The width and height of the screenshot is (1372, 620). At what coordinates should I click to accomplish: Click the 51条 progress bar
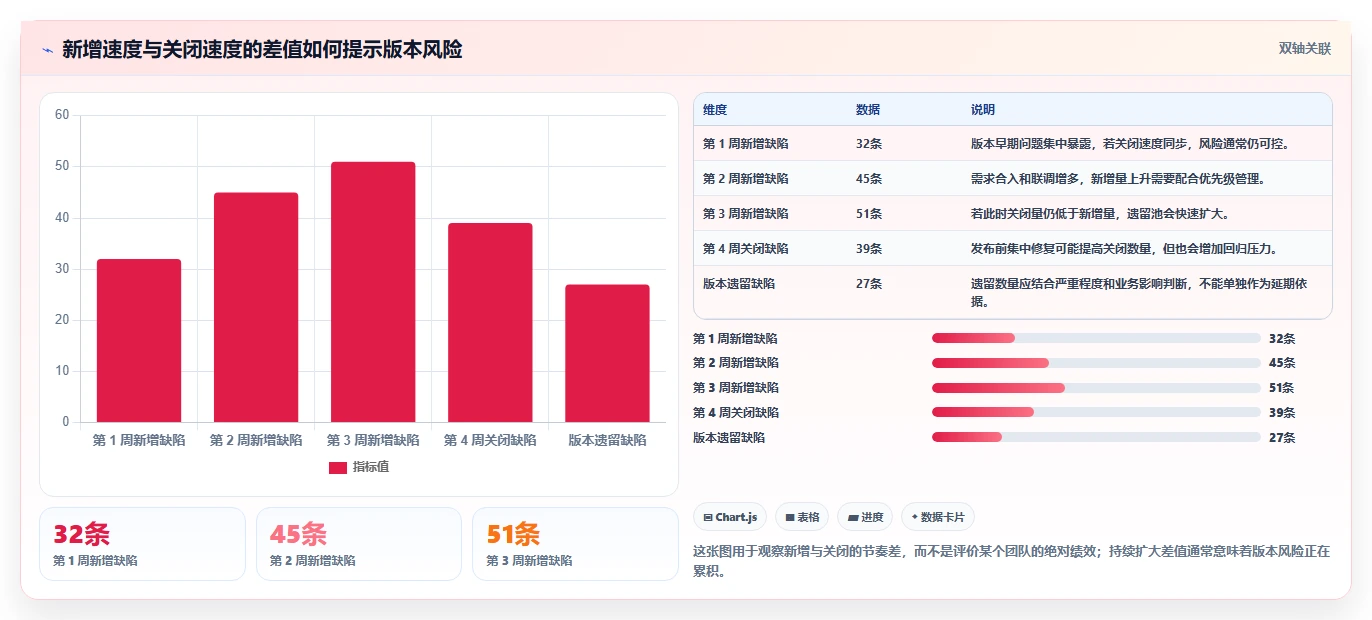tap(1096, 388)
